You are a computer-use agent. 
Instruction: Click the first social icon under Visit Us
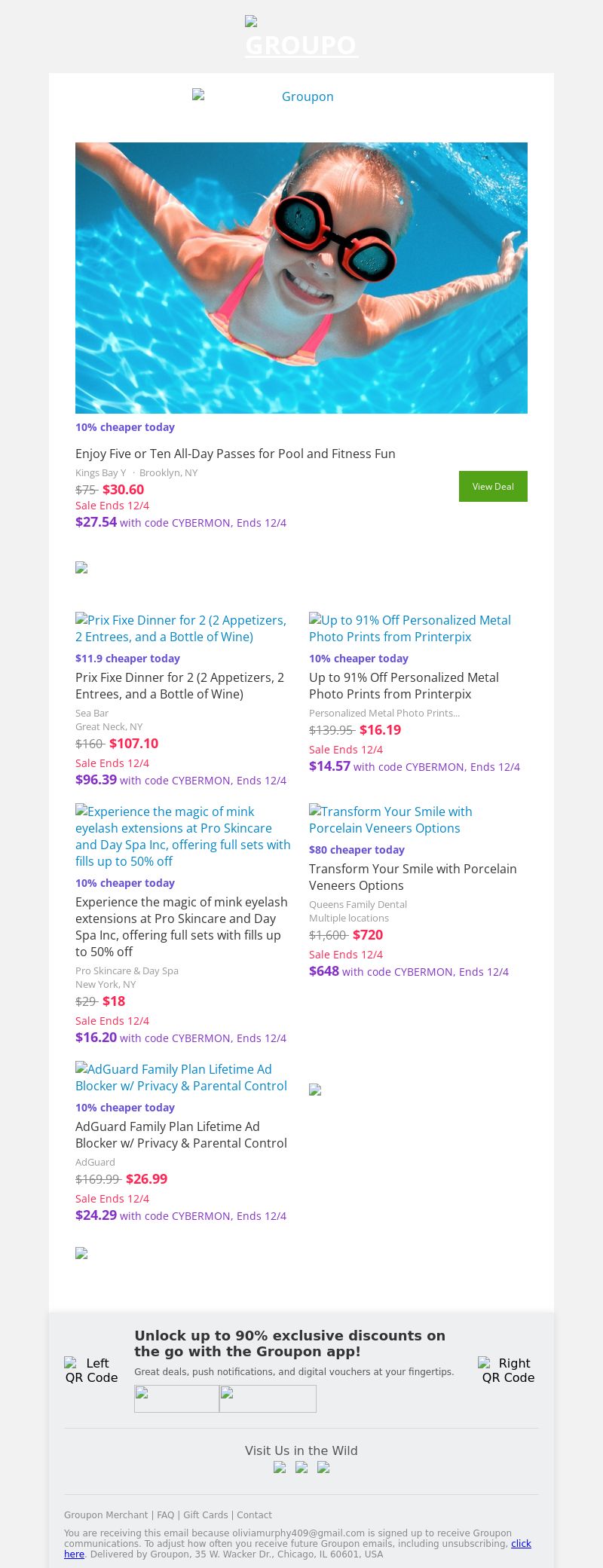click(x=280, y=1467)
